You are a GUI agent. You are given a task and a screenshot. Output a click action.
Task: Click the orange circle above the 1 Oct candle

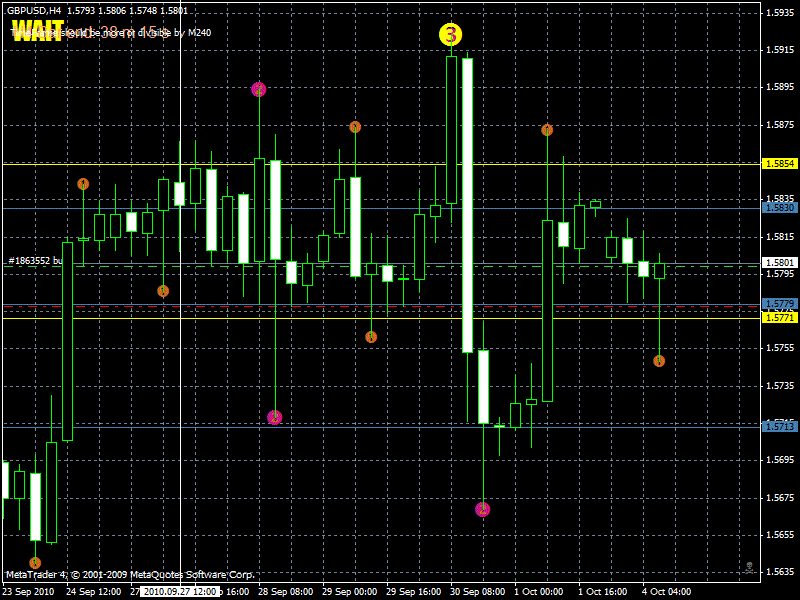pos(546,129)
